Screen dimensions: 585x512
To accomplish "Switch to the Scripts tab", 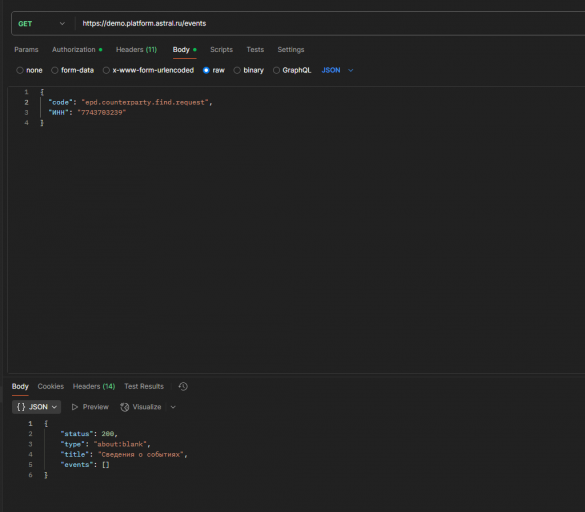I will click(221, 50).
